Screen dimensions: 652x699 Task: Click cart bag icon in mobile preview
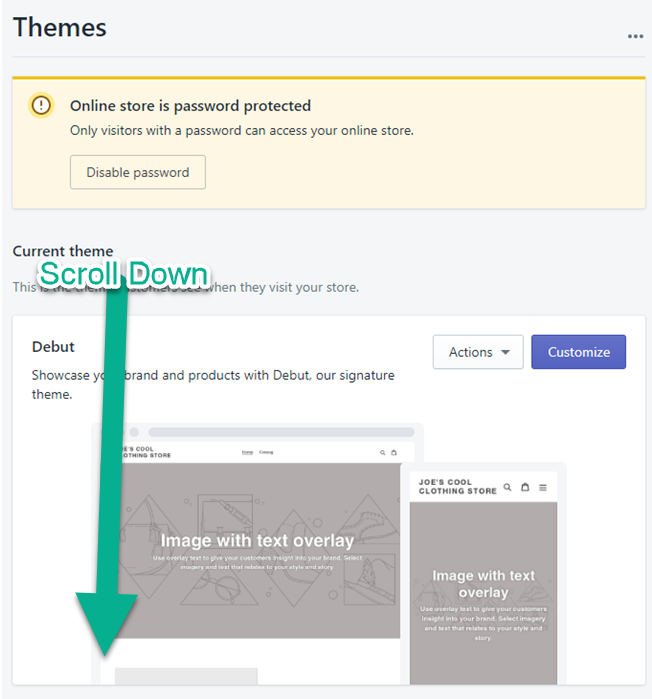coord(525,487)
